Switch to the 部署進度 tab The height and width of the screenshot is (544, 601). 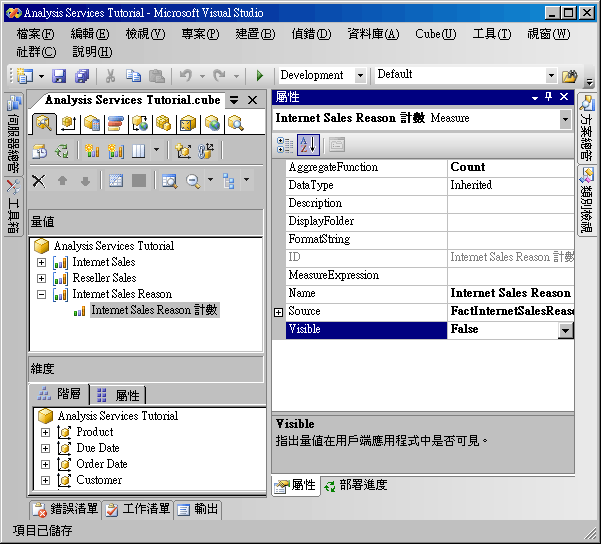pyautogui.click(x=355, y=485)
